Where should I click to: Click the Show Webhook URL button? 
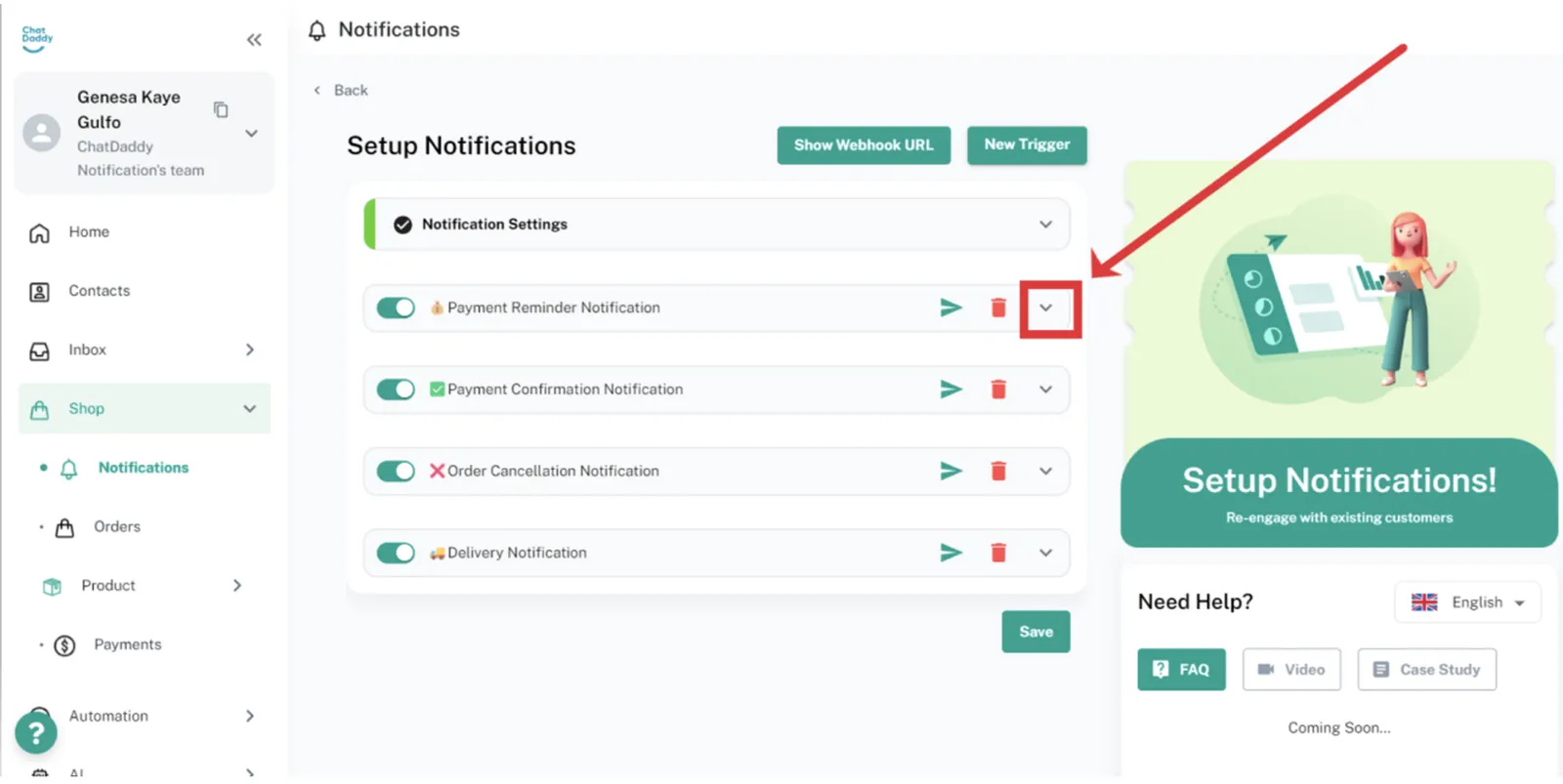[x=864, y=145]
